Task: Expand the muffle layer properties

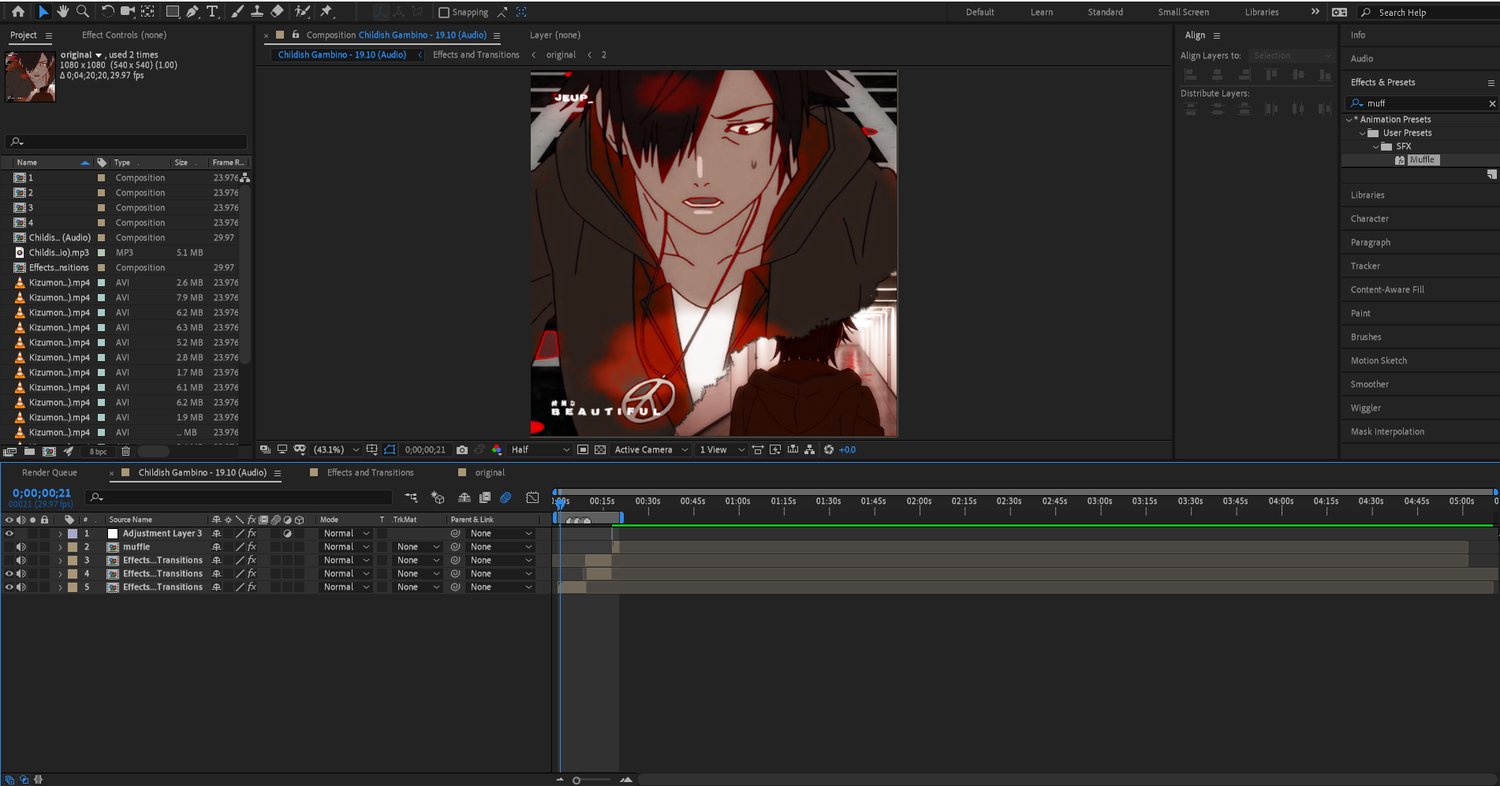Action: (60, 547)
